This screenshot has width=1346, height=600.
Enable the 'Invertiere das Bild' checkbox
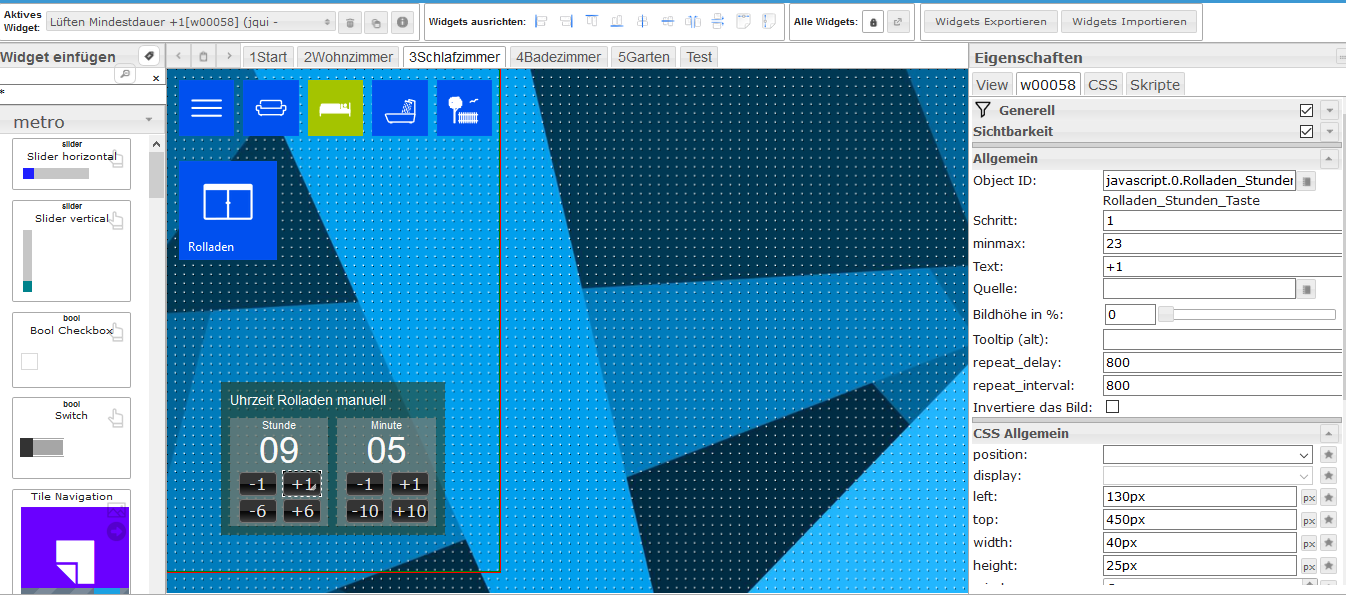[x=1112, y=407]
